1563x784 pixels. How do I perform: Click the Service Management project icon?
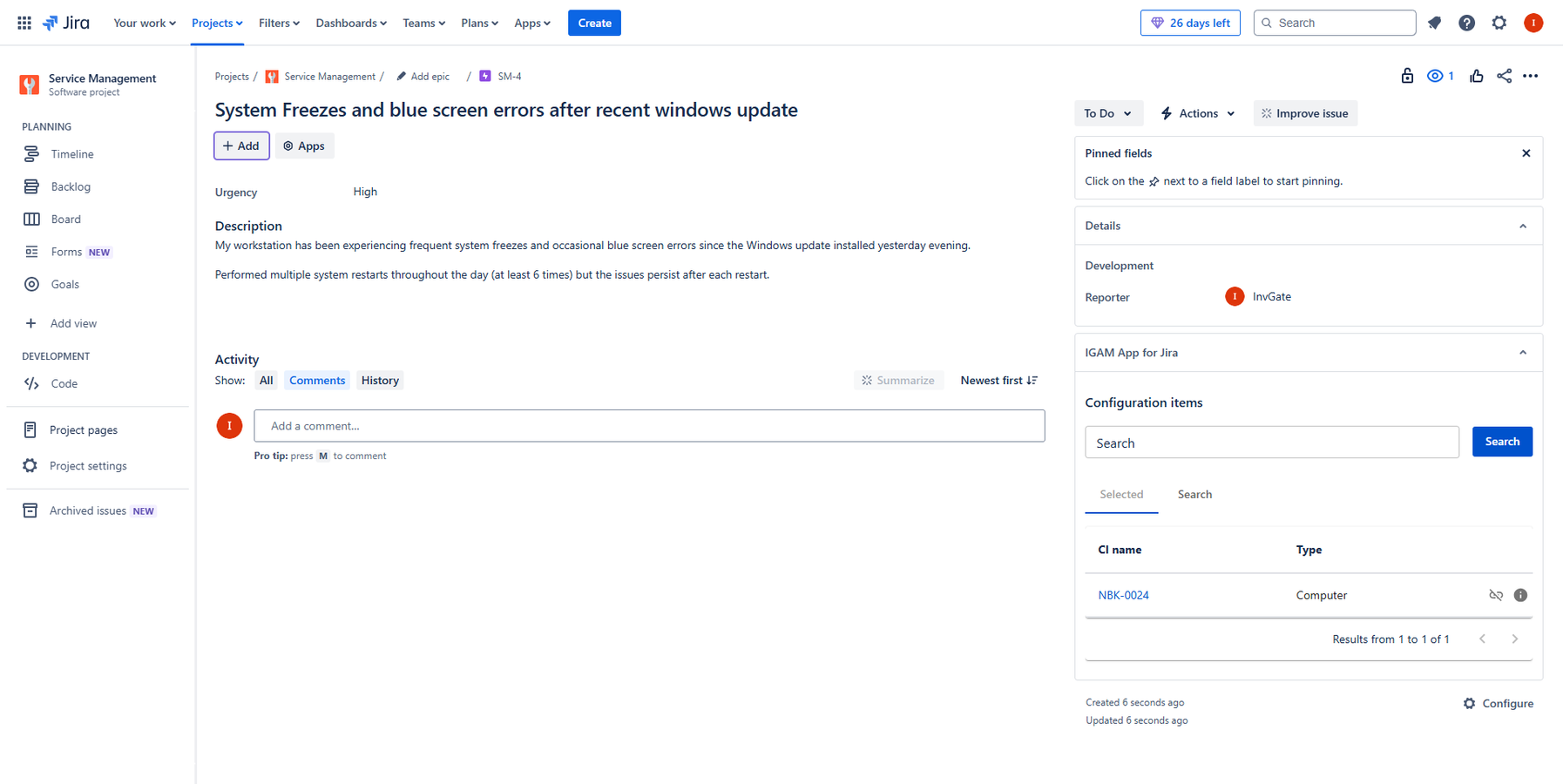point(30,84)
